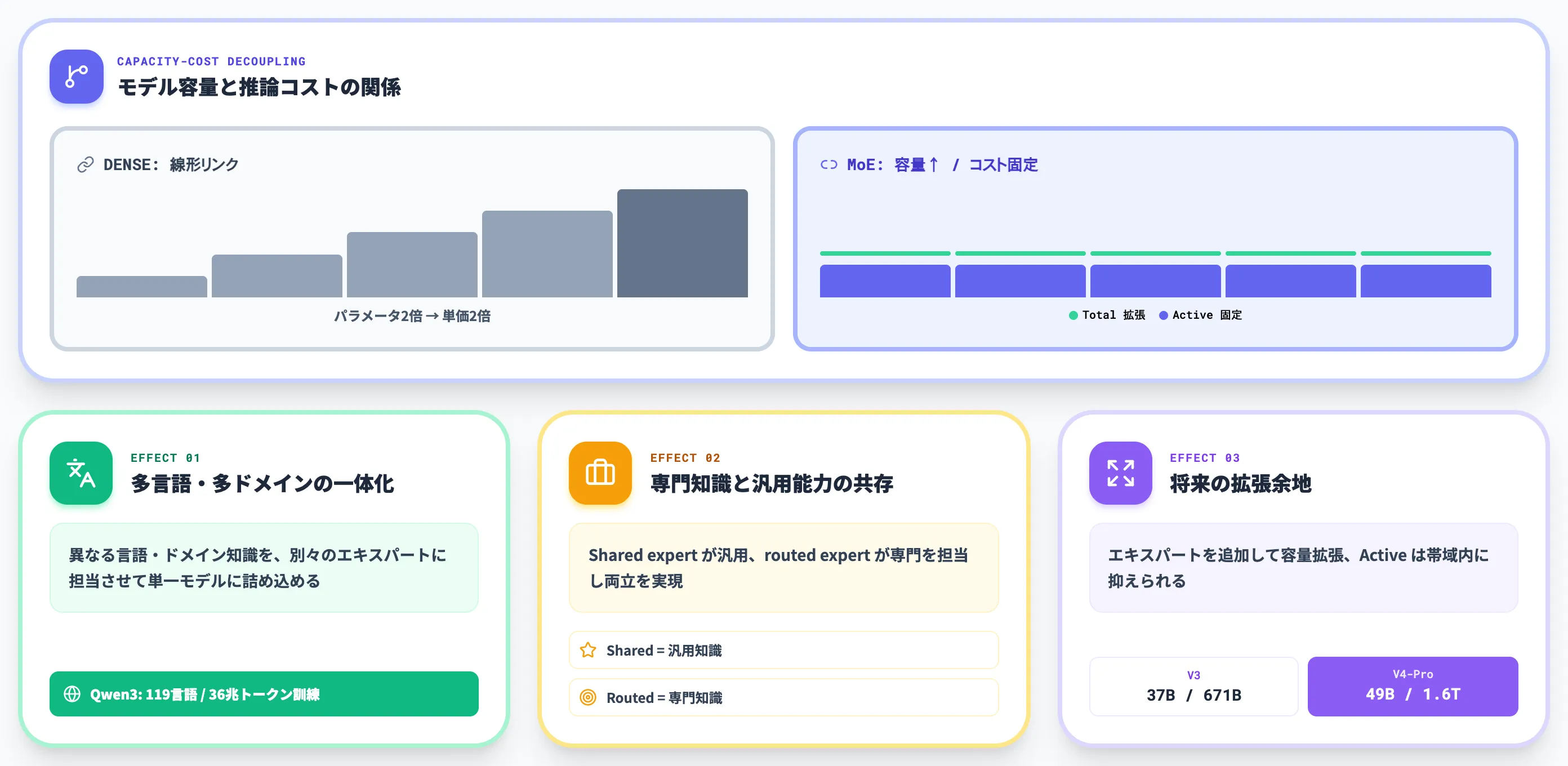
Task: Click the EFFECT 03 label
Action: point(1205,458)
